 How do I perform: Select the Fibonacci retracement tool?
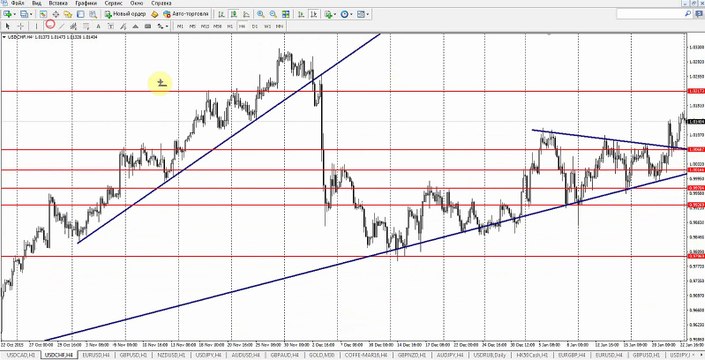click(x=85, y=26)
